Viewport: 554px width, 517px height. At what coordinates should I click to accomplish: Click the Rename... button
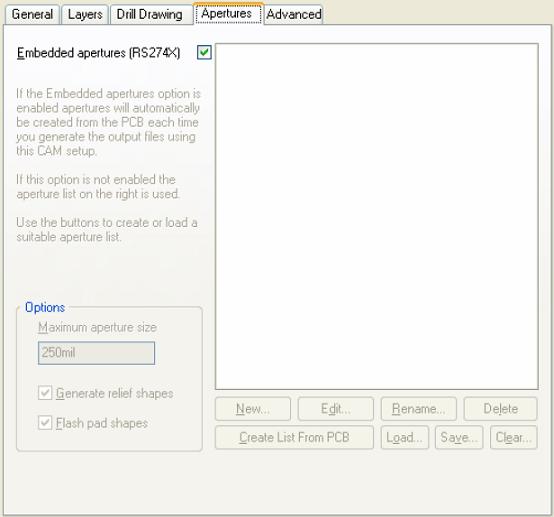[419, 409]
